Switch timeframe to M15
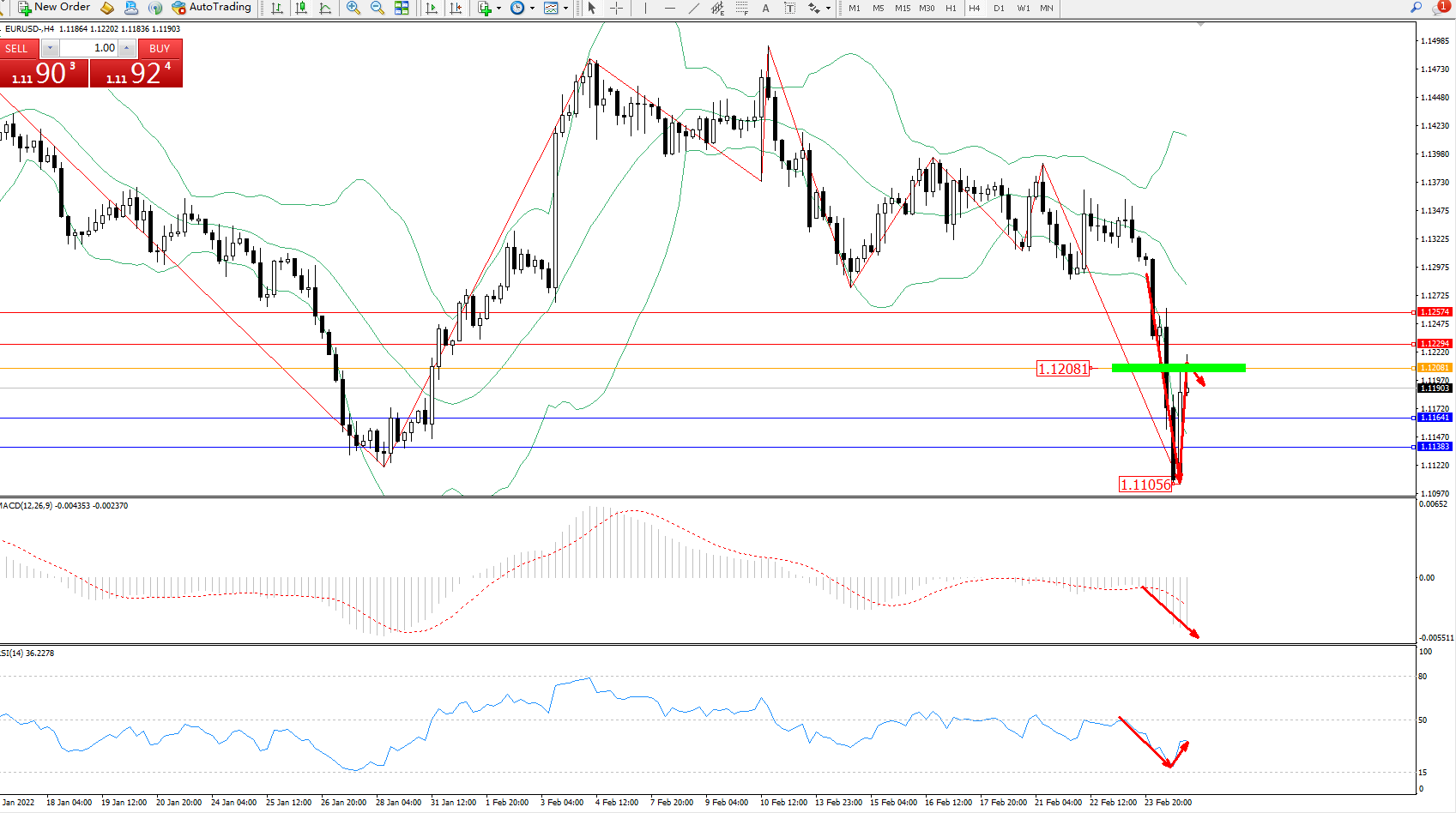Image resolution: width=1456 pixels, height=813 pixels. click(x=903, y=9)
